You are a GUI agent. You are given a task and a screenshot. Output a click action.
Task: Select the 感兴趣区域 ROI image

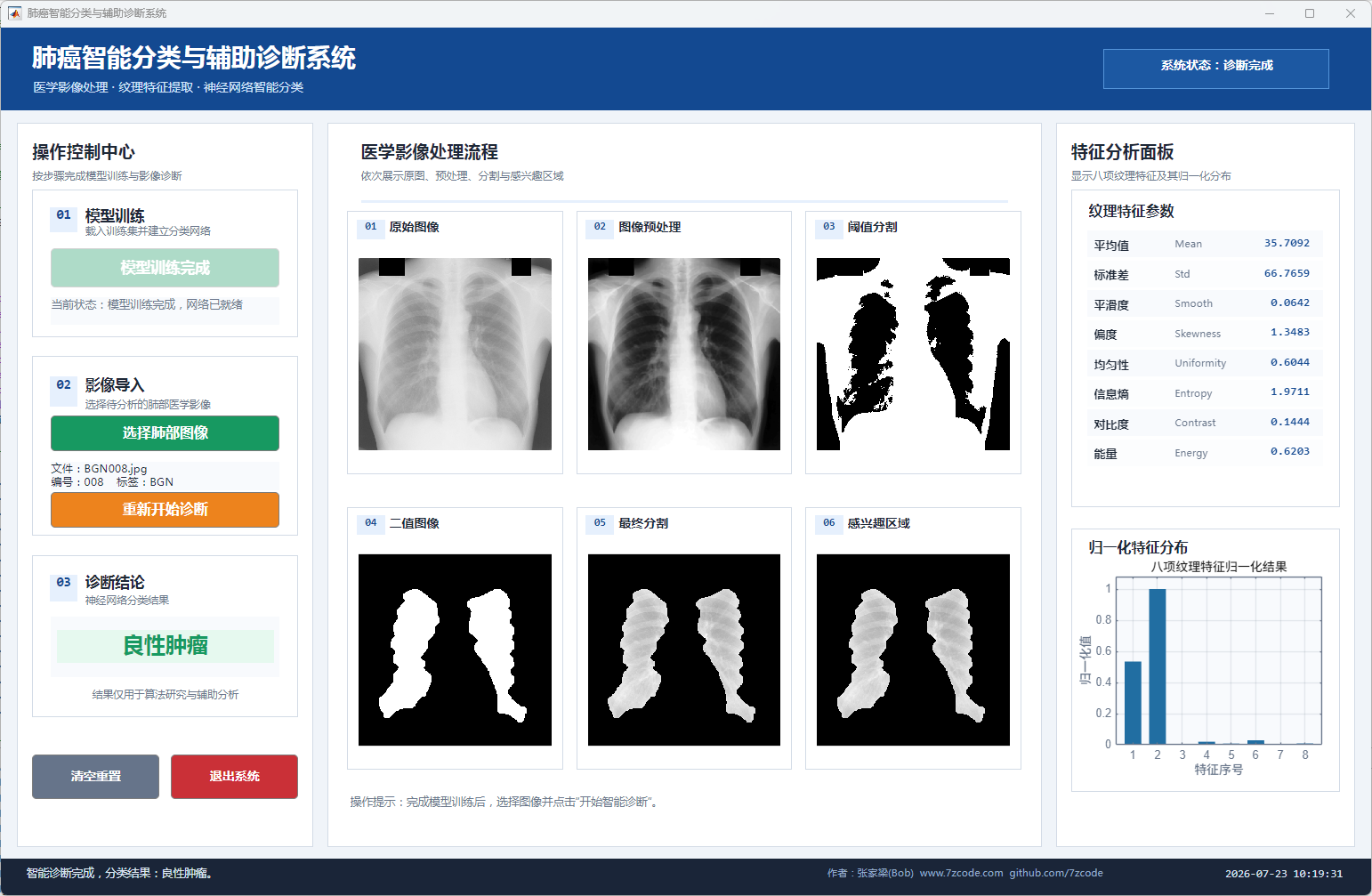pyautogui.click(x=913, y=650)
